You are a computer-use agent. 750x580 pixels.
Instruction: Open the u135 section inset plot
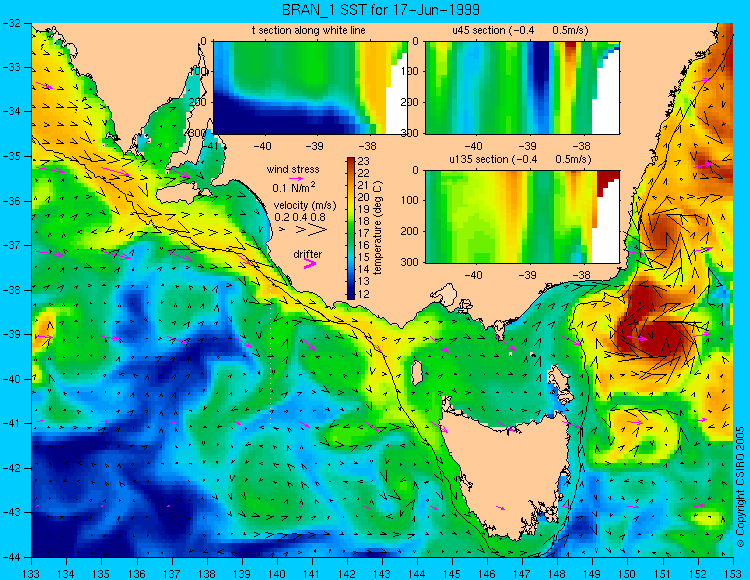[522, 217]
